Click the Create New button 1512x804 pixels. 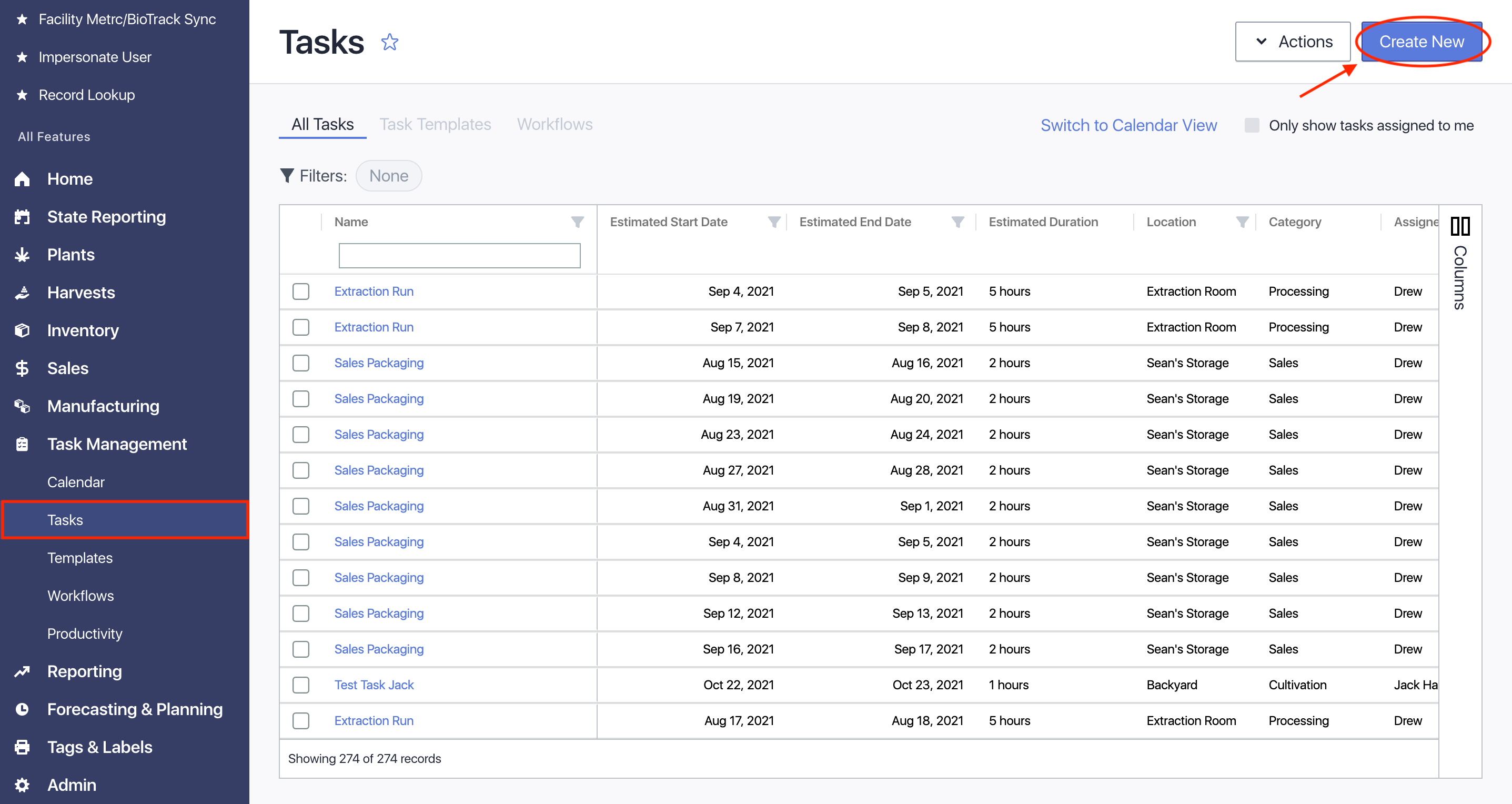tap(1420, 42)
